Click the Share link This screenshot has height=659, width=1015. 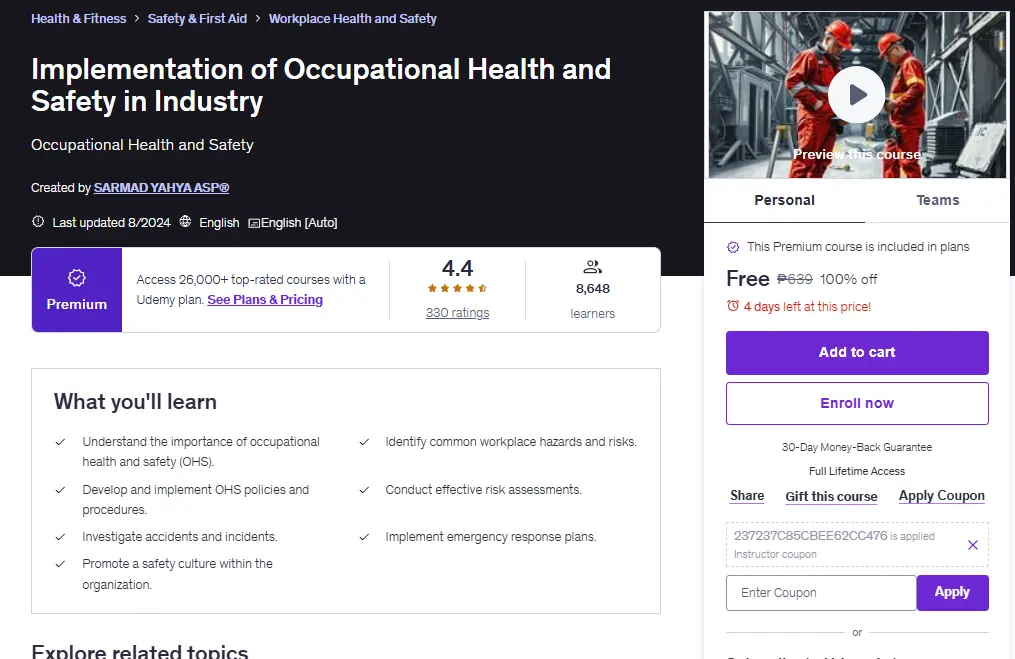pos(747,496)
